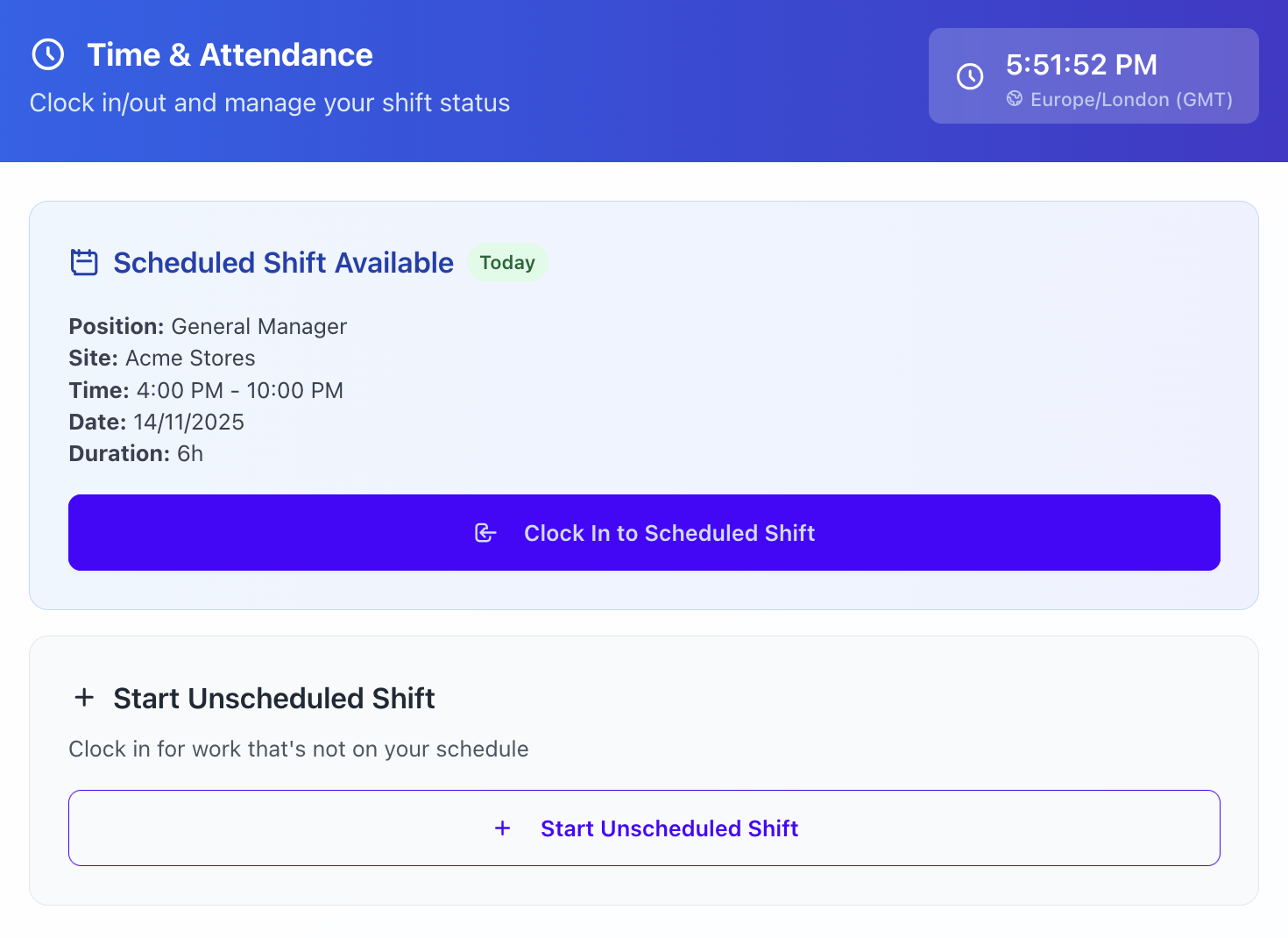Click the Date: 14/11/2025 line
Image resolution: width=1288 pixels, height=938 pixels.
[157, 423]
